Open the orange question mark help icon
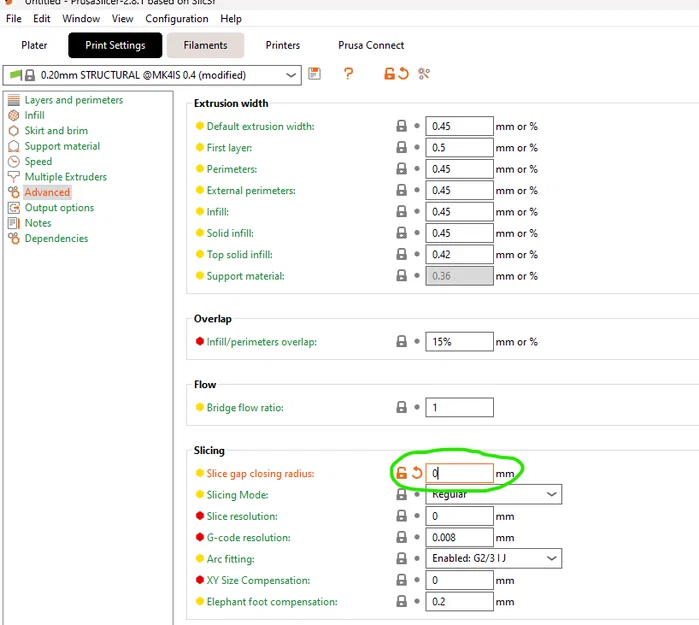Screen dimensions: 699x625 point(348,74)
